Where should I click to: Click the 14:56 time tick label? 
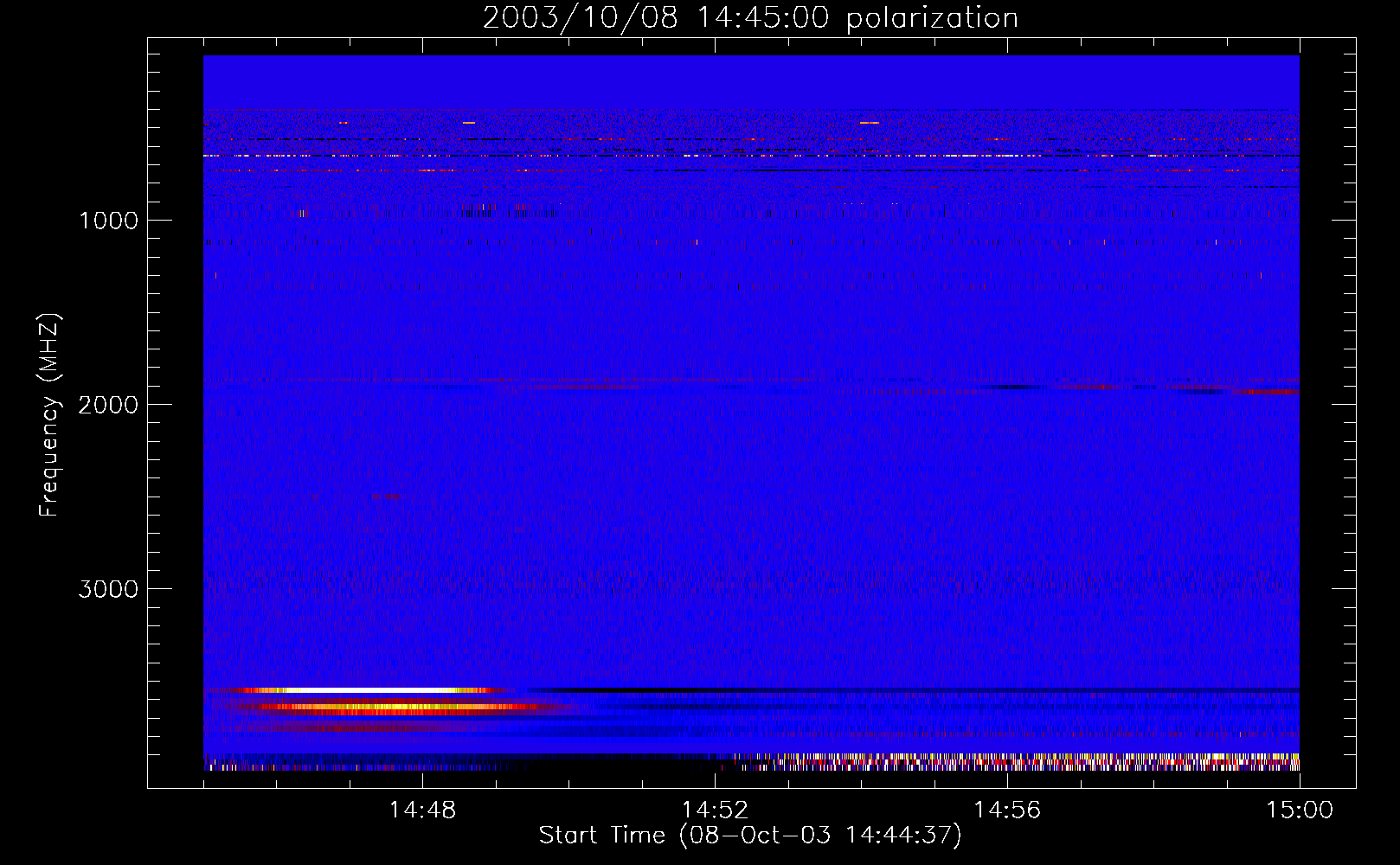point(1007,810)
